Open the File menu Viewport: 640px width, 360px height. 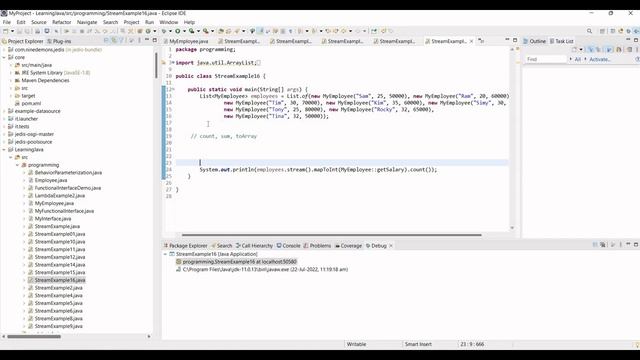tap(7, 22)
